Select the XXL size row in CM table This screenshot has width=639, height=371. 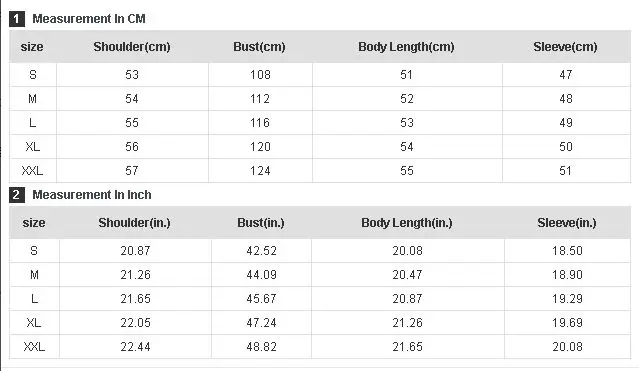pos(320,171)
